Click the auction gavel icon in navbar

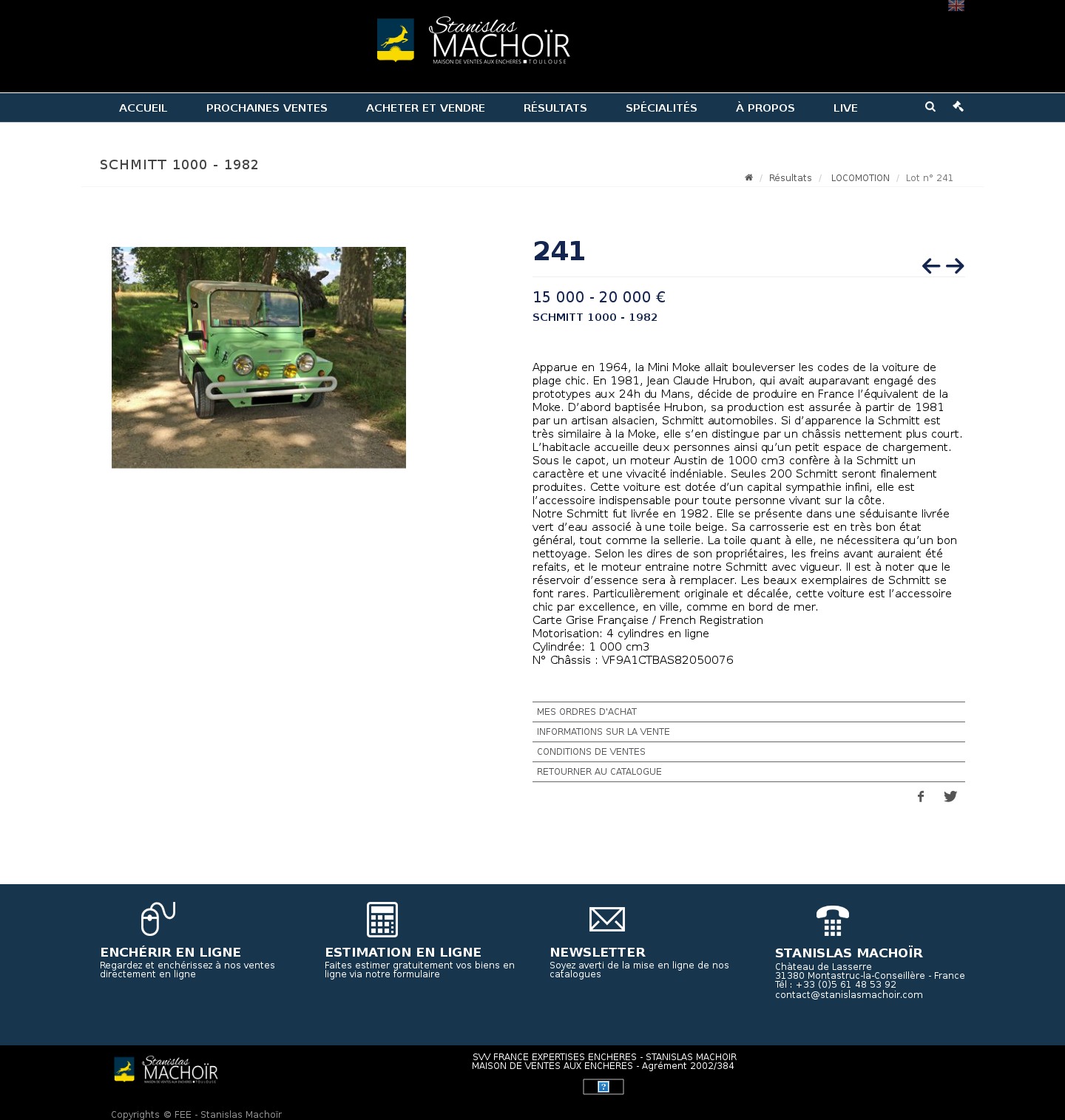pyautogui.click(x=958, y=106)
